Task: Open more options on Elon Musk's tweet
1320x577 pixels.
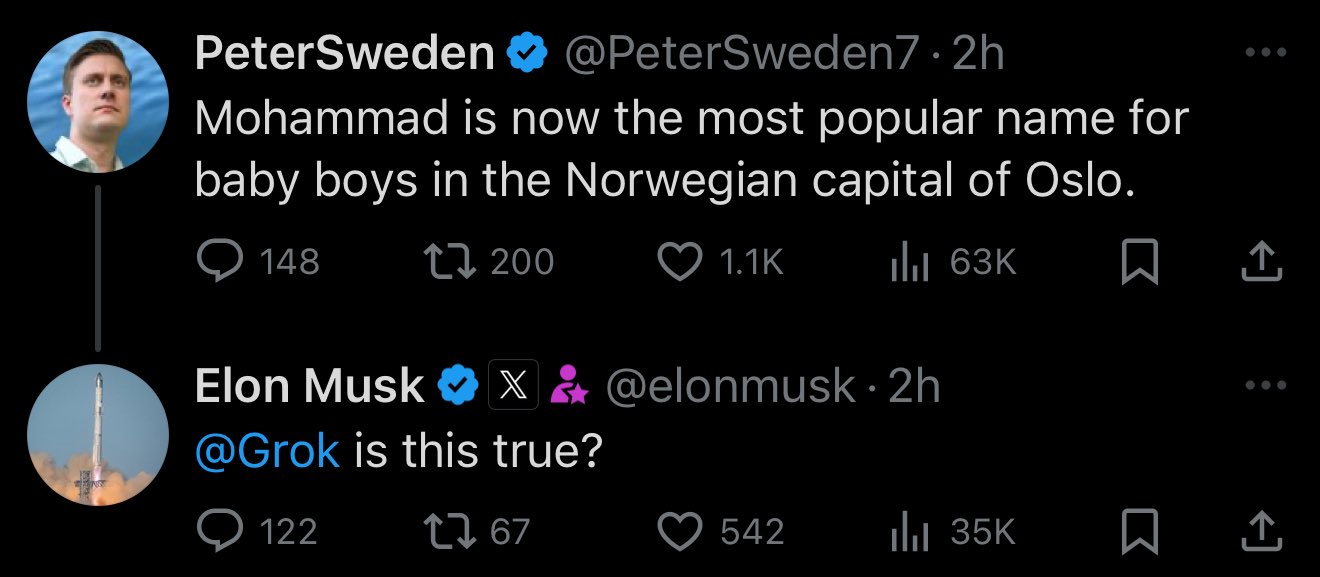Action: coord(1264,386)
